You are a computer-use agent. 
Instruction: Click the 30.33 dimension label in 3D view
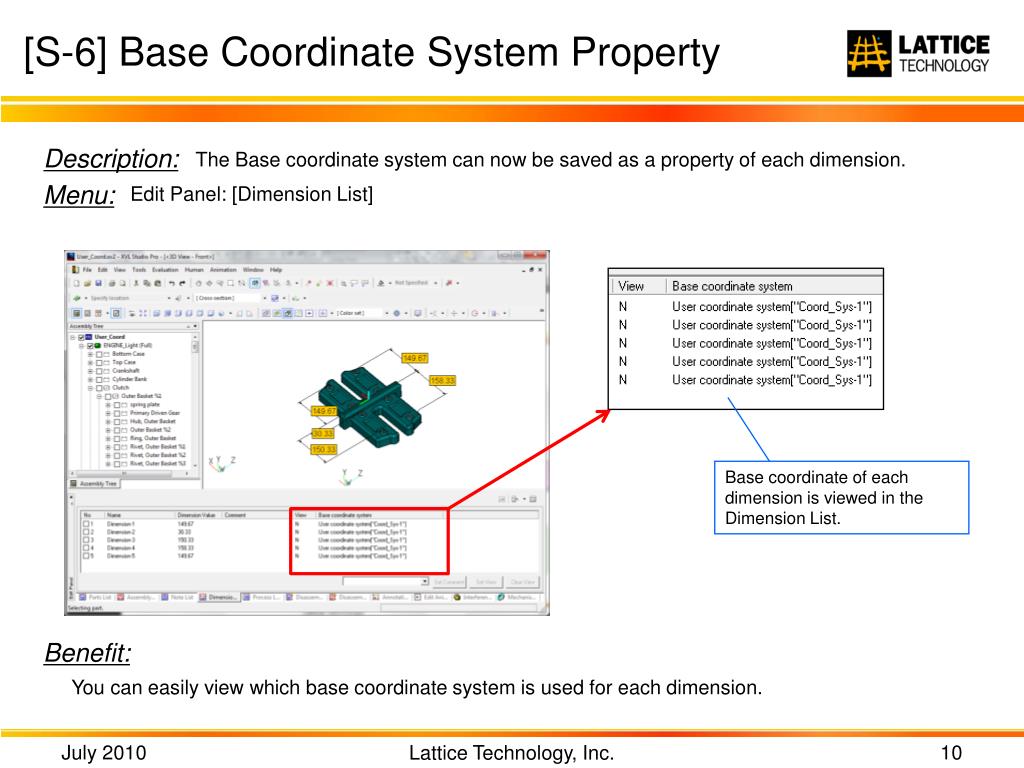tap(323, 434)
